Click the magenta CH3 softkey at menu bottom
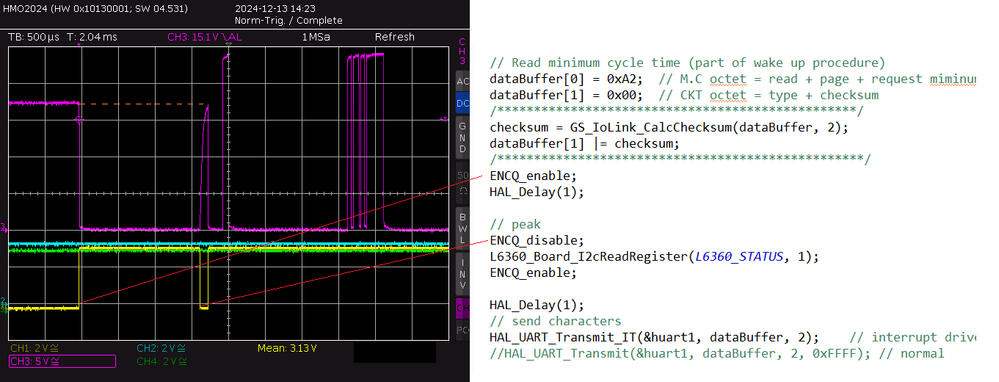Viewport: 999px width, 382px height. pos(463,308)
